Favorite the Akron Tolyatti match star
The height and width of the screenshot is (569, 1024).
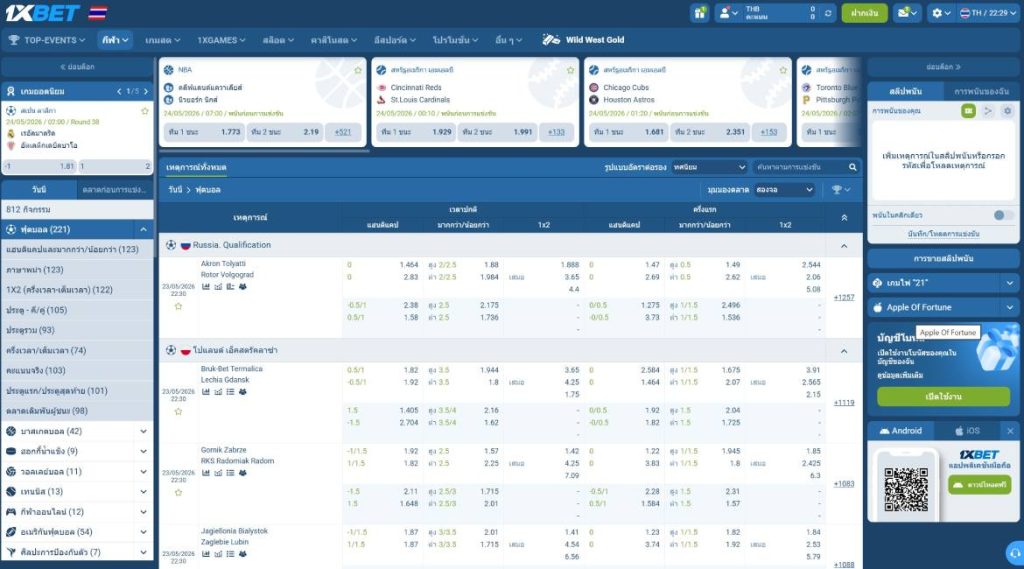click(178, 306)
